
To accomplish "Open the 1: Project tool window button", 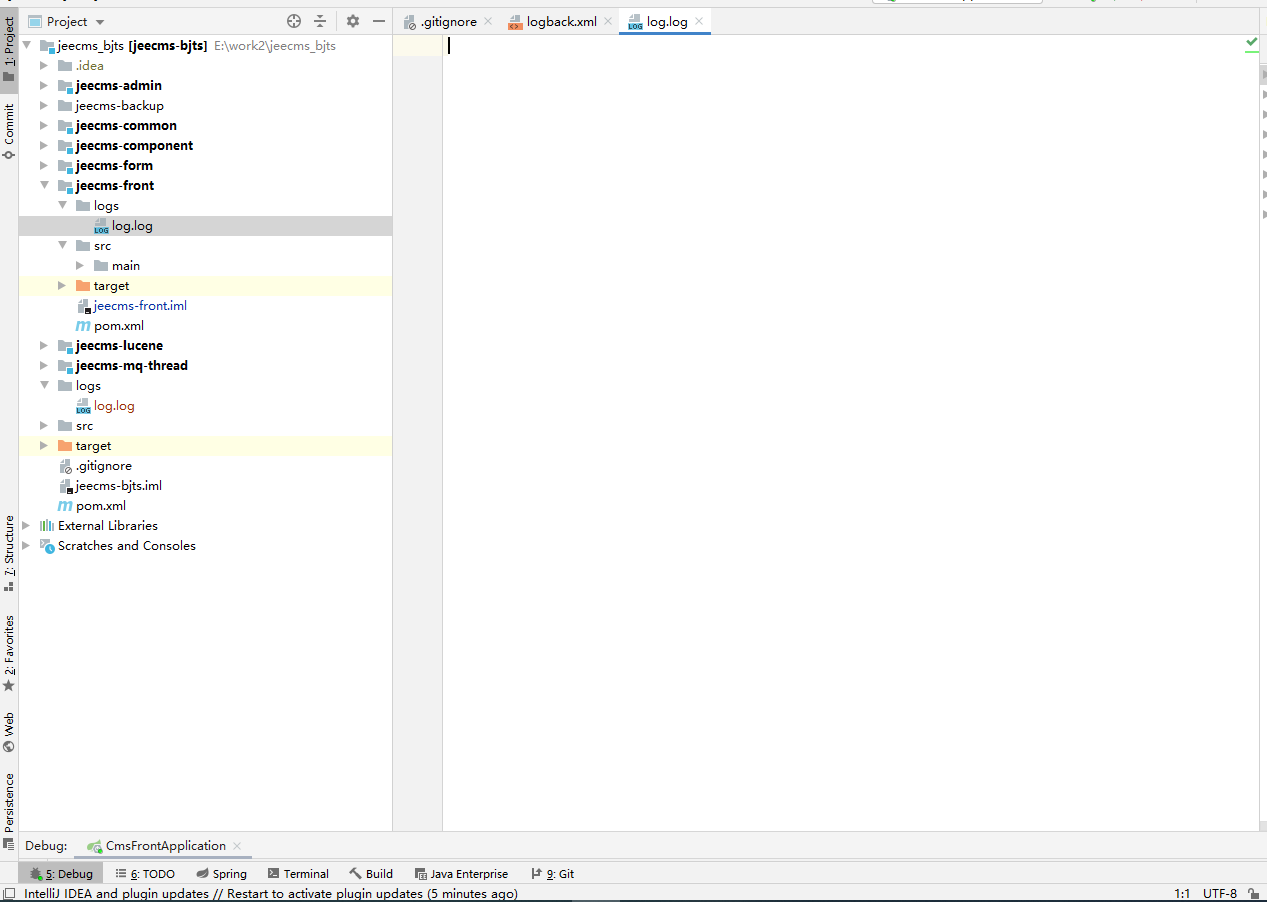I will 9,50.
